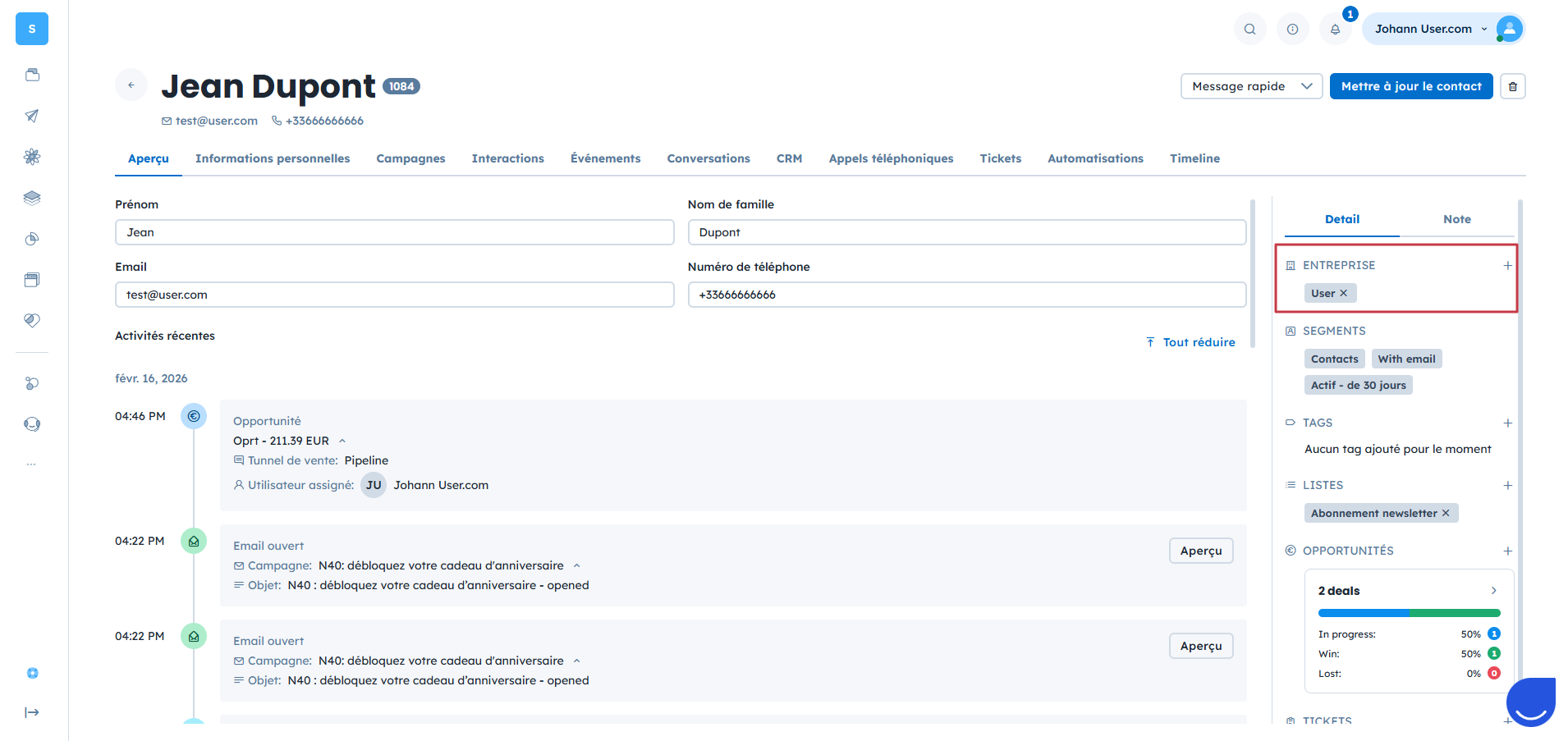
Task: Collapse all activities with Tout réduire
Action: click(1190, 342)
